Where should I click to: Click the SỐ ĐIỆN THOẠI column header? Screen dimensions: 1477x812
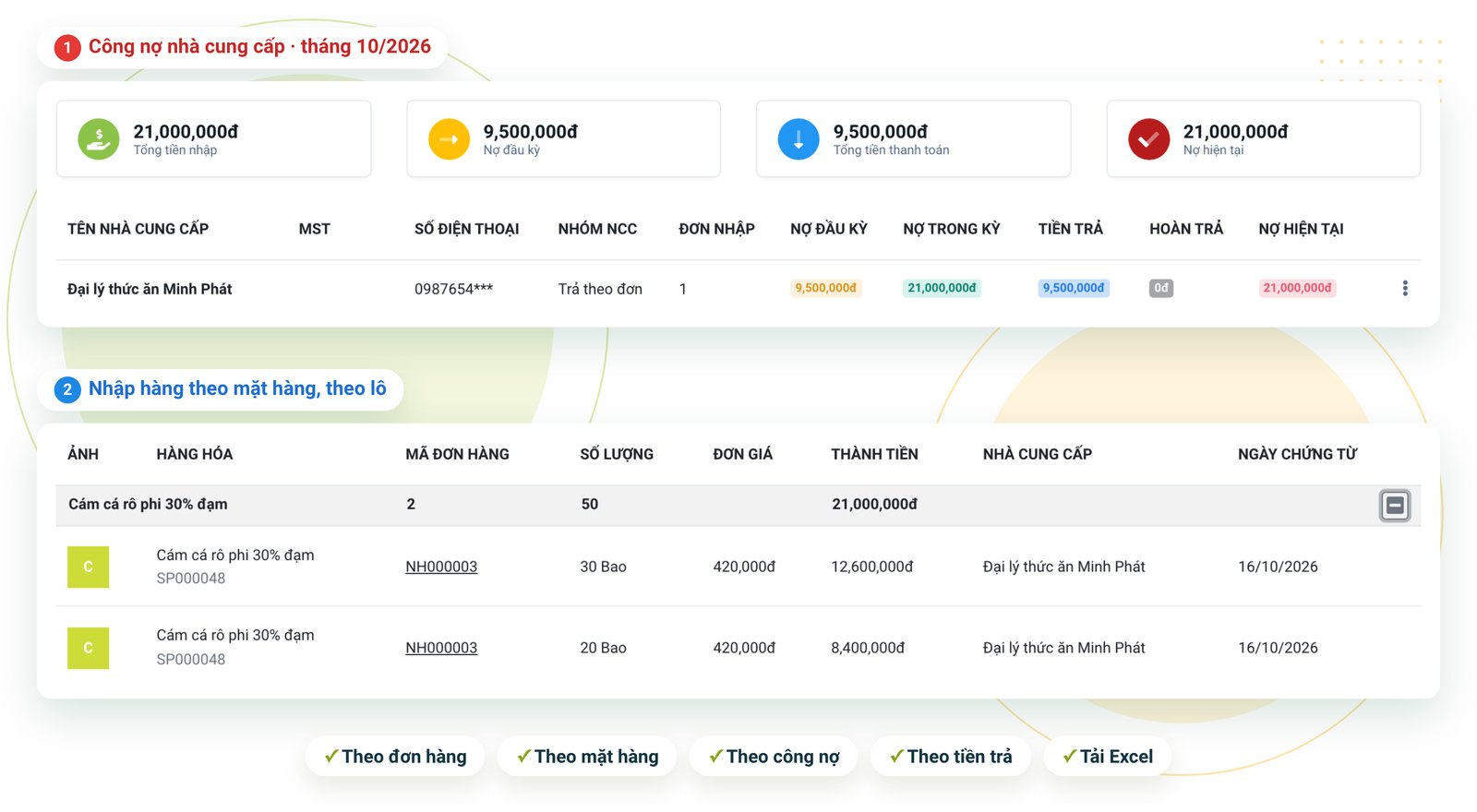tap(466, 229)
